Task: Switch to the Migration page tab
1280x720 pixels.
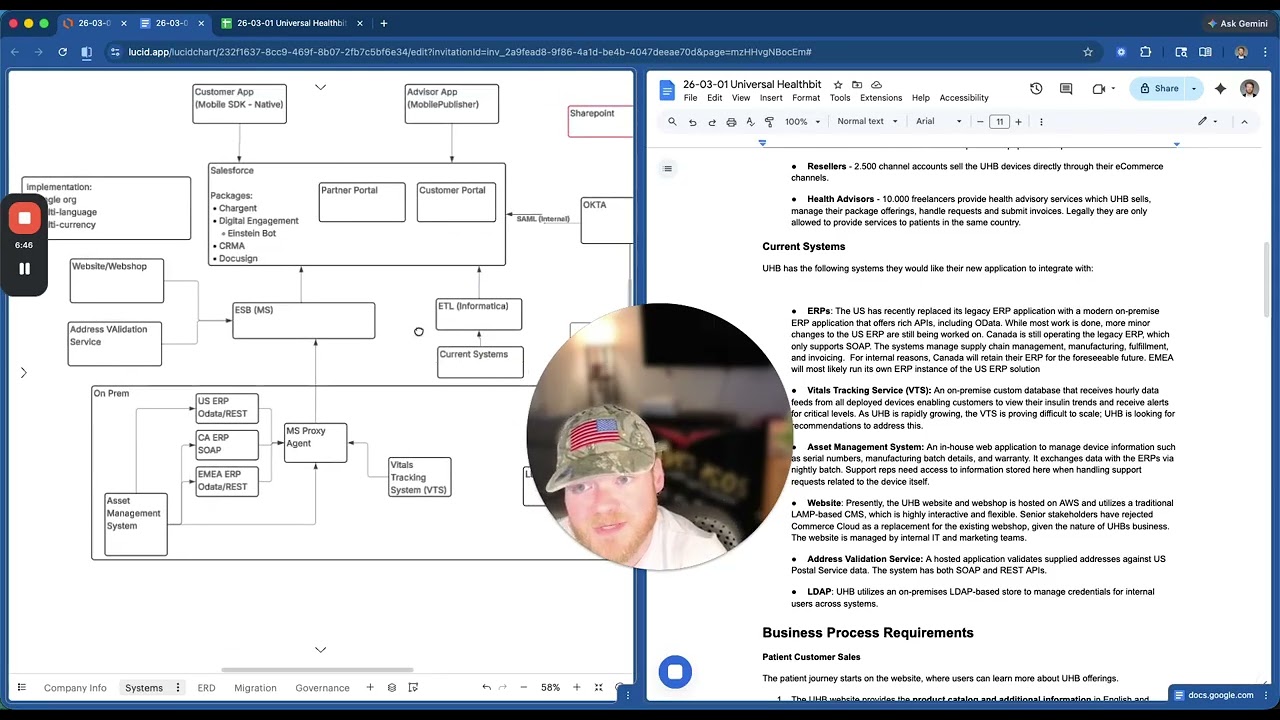Action: (x=255, y=688)
